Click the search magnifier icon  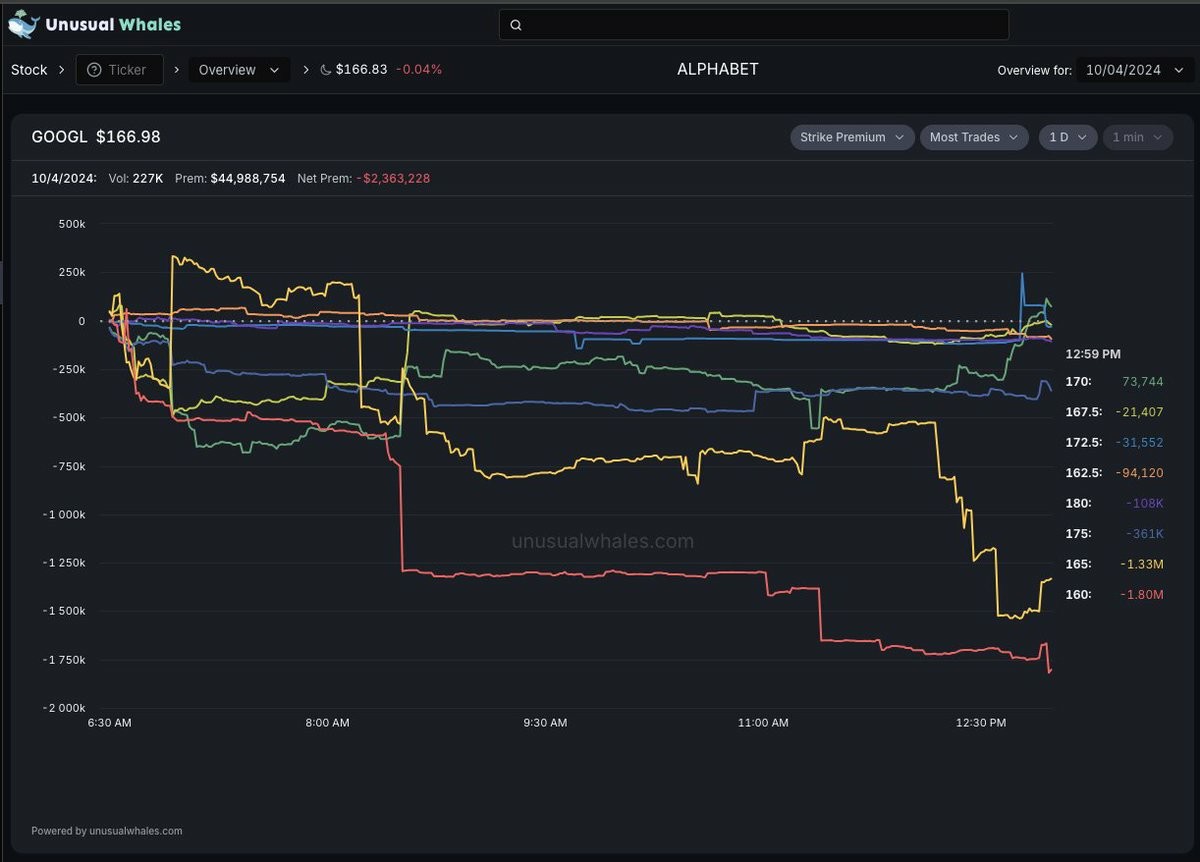point(516,25)
